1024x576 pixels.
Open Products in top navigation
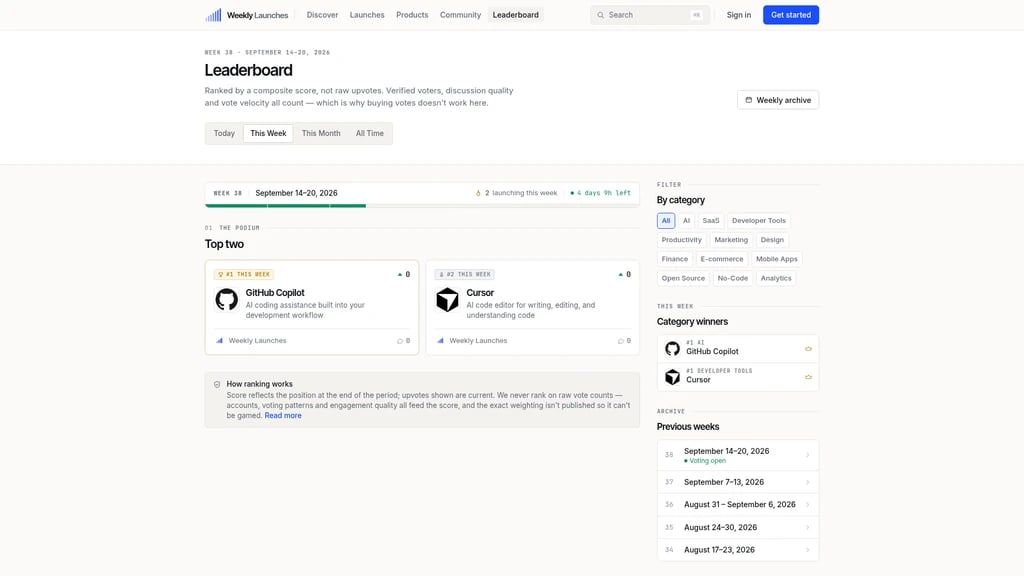click(x=412, y=15)
